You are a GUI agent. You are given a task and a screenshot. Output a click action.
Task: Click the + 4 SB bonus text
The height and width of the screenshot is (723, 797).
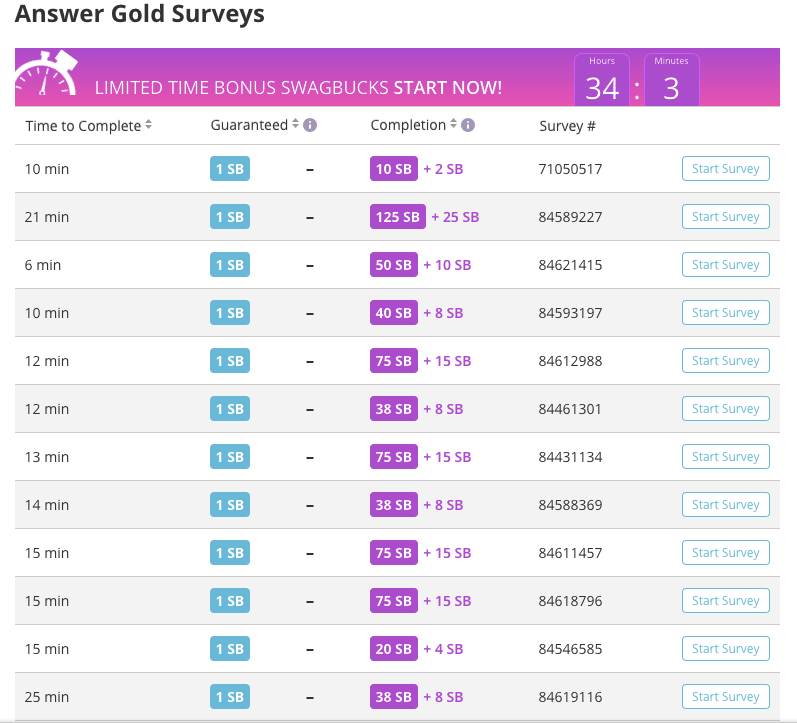(443, 649)
